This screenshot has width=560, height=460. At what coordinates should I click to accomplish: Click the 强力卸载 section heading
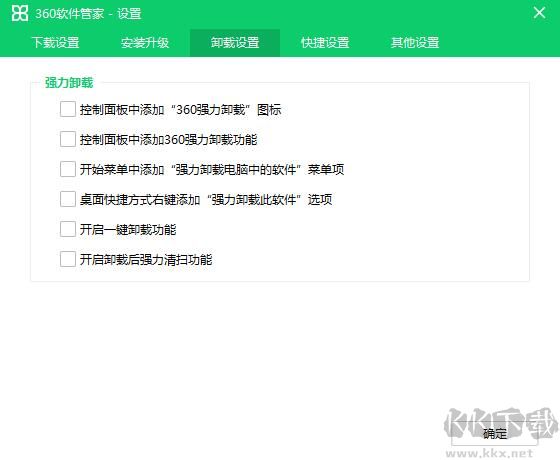pos(69,83)
